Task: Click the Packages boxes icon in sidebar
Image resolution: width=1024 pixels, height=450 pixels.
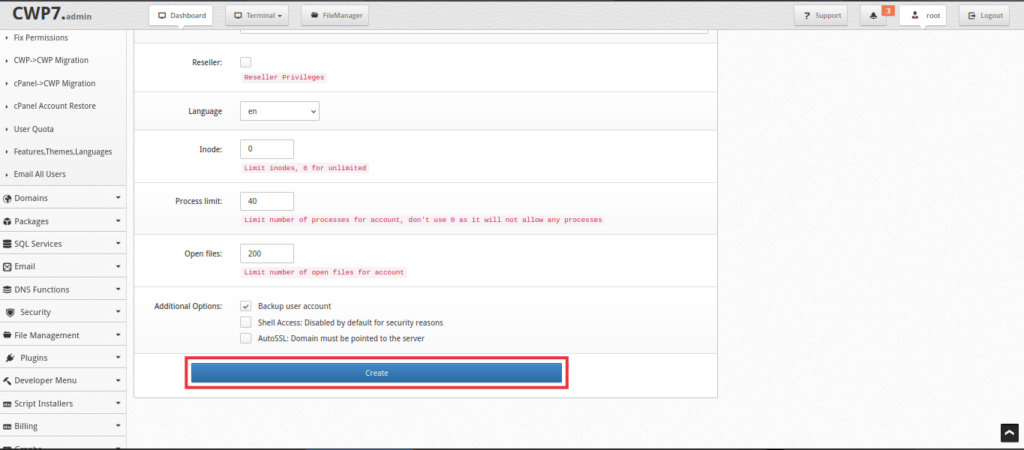Action: (8, 221)
